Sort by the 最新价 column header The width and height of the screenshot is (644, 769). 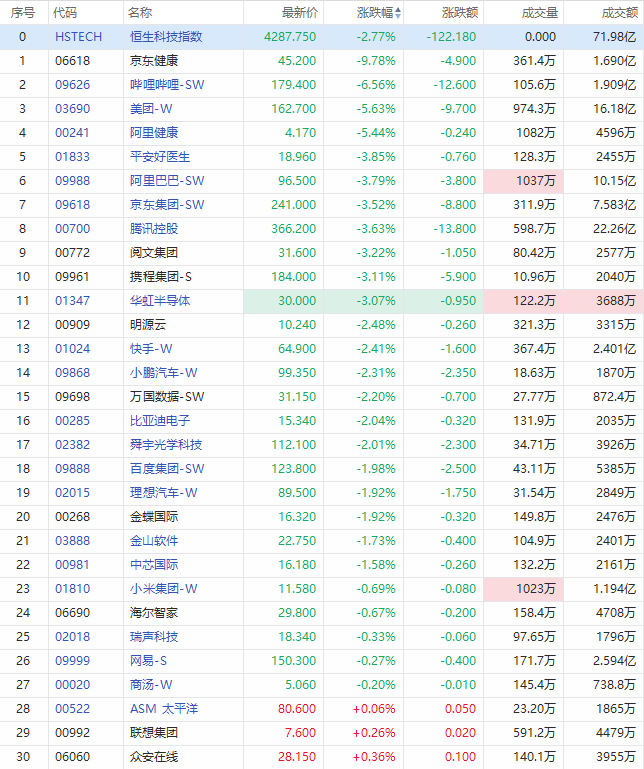click(x=300, y=12)
